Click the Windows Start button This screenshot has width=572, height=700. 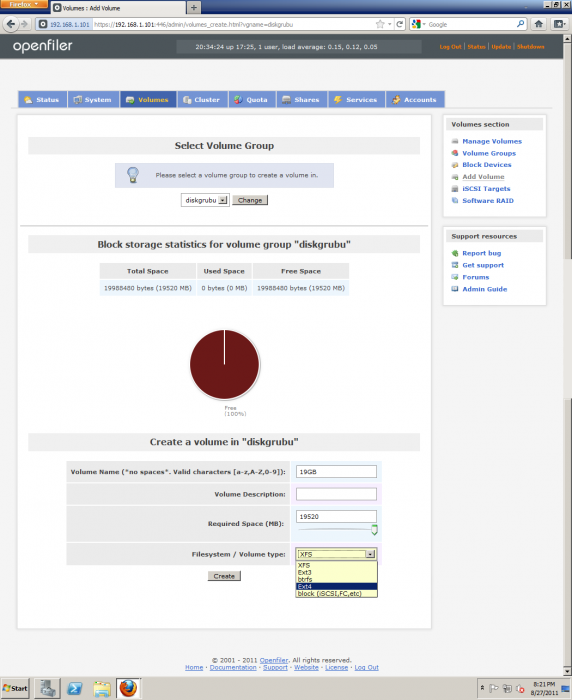[15, 688]
